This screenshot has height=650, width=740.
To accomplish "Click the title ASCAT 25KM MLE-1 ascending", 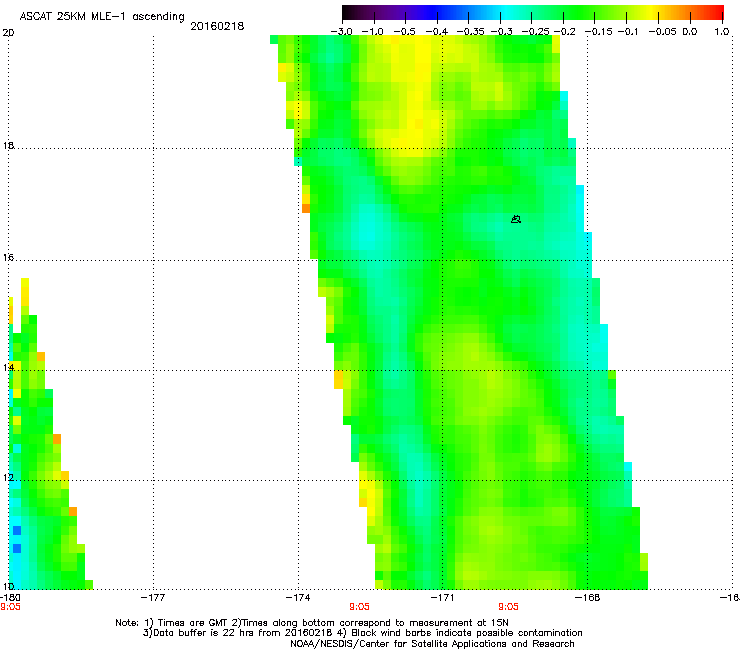I will click(102, 17).
